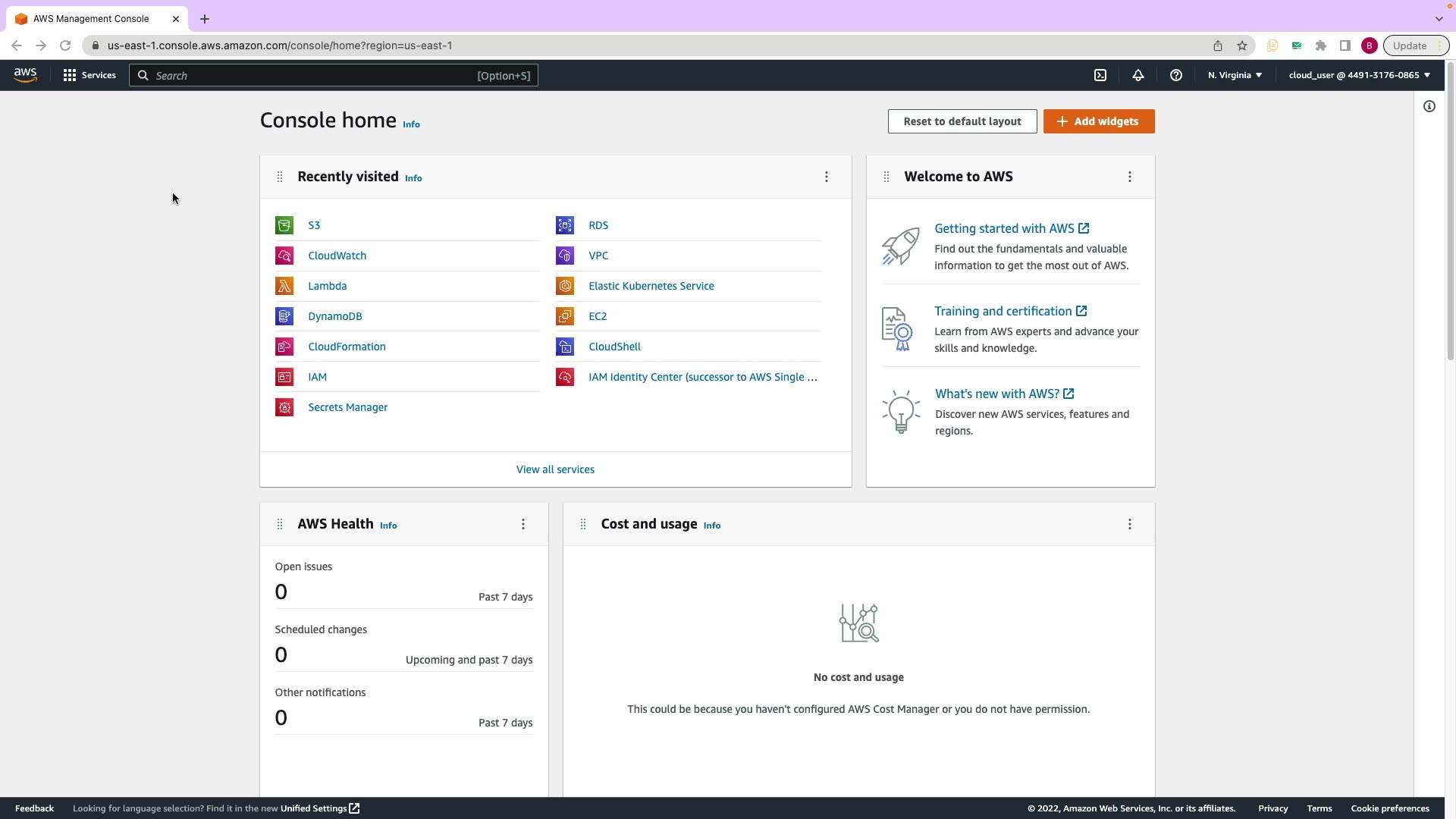
Task: Click the Add widgets button
Action: [x=1099, y=121]
